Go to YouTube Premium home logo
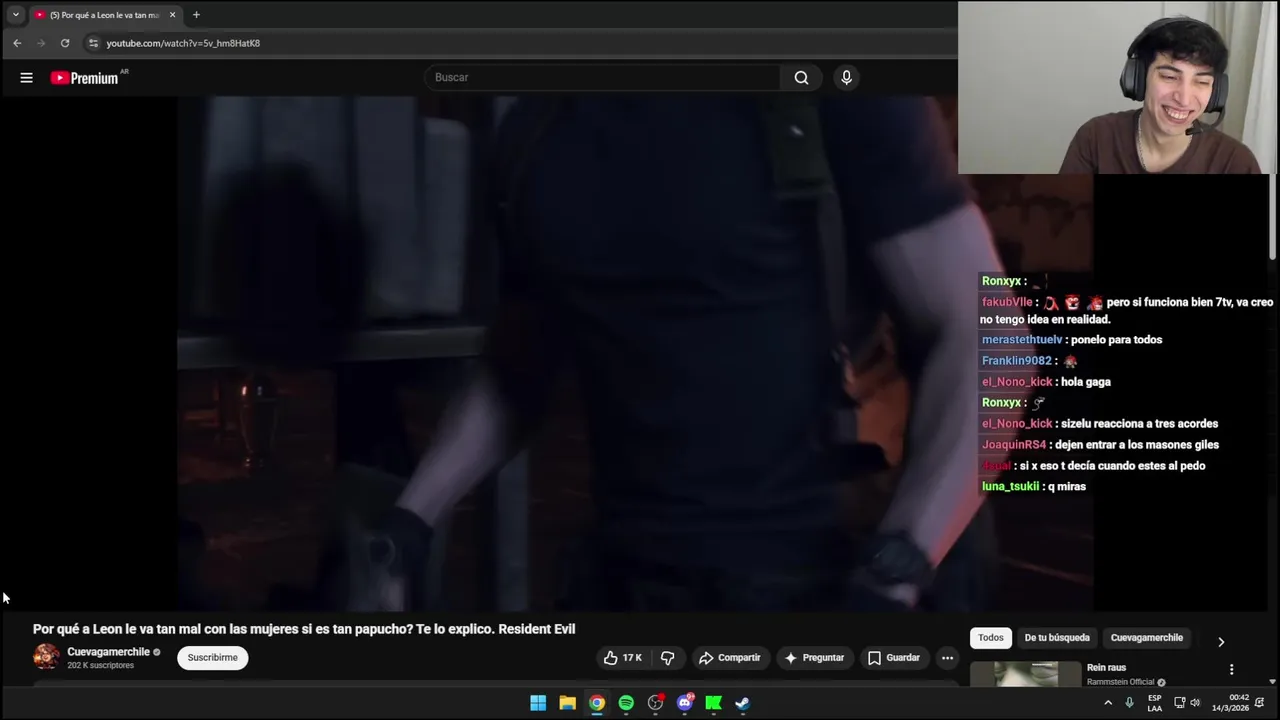 [x=85, y=78]
